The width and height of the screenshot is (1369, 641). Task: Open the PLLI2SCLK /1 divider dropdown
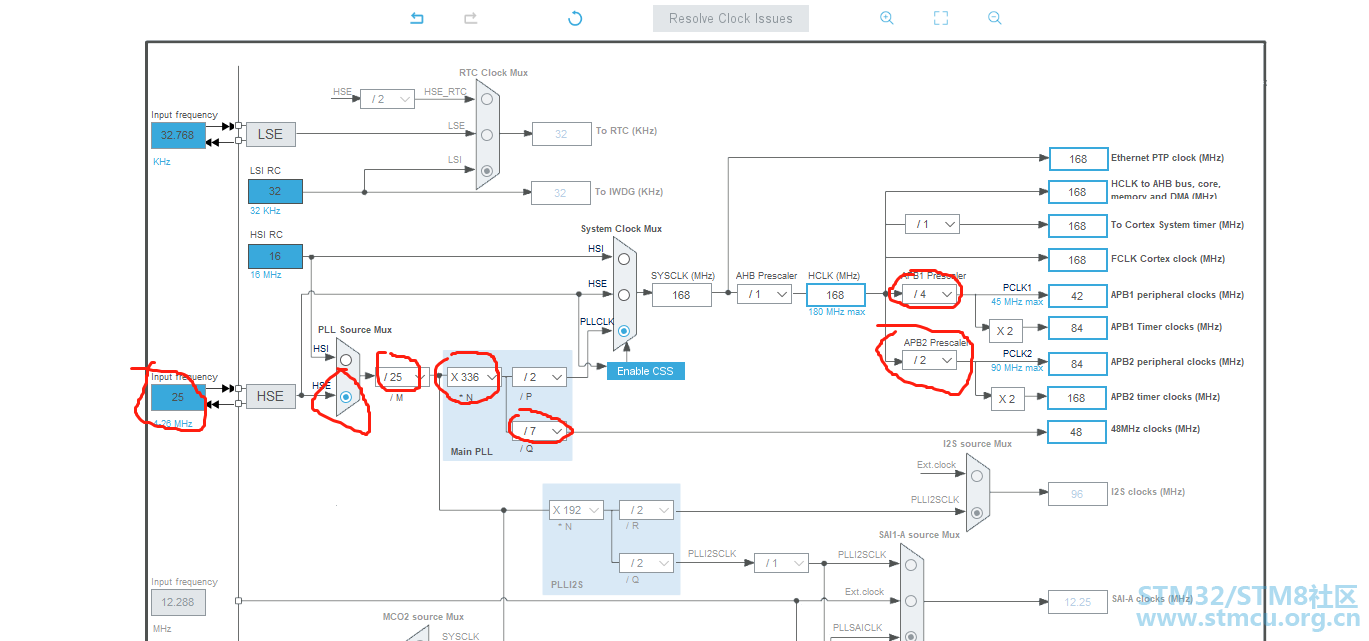point(781,563)
